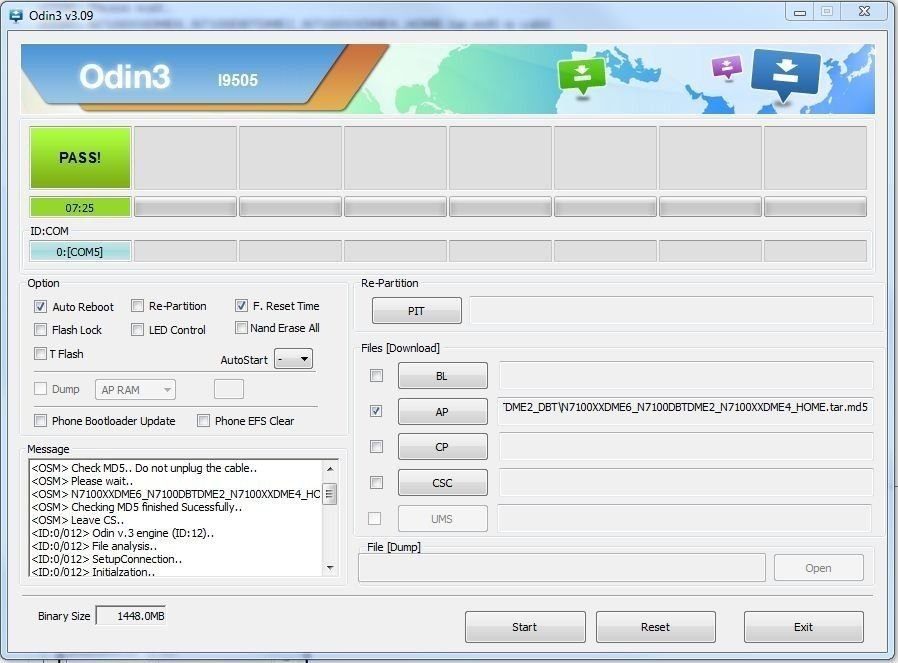The image size is (898, 663).
Task: Click the Binary Size 1448.0MB field
Action: [131, 615]
